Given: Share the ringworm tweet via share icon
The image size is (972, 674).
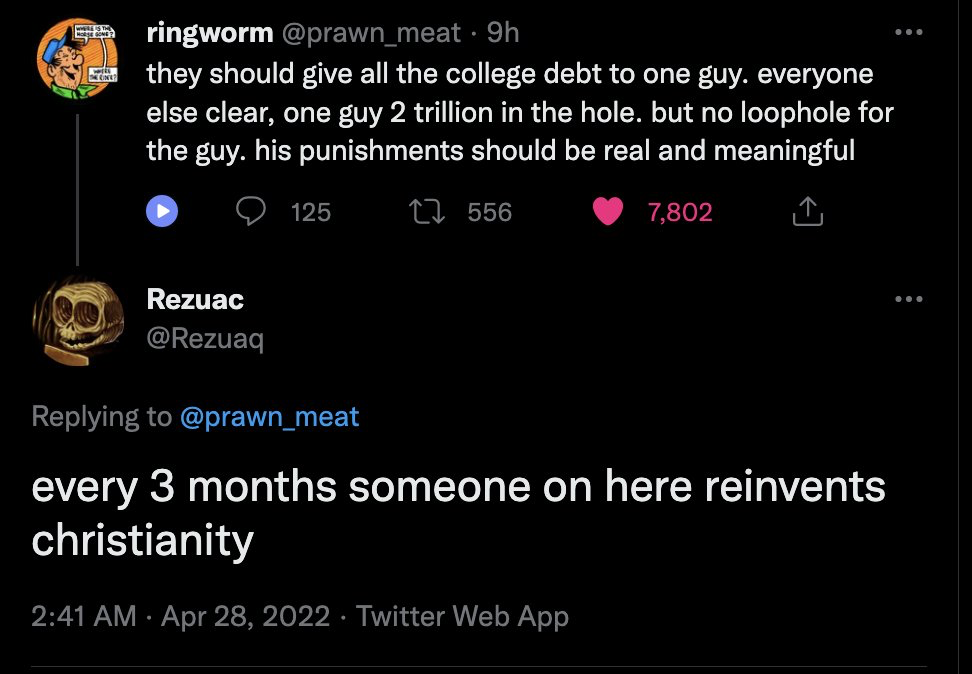Looking at the screenshot, I should tap(807, 212).
